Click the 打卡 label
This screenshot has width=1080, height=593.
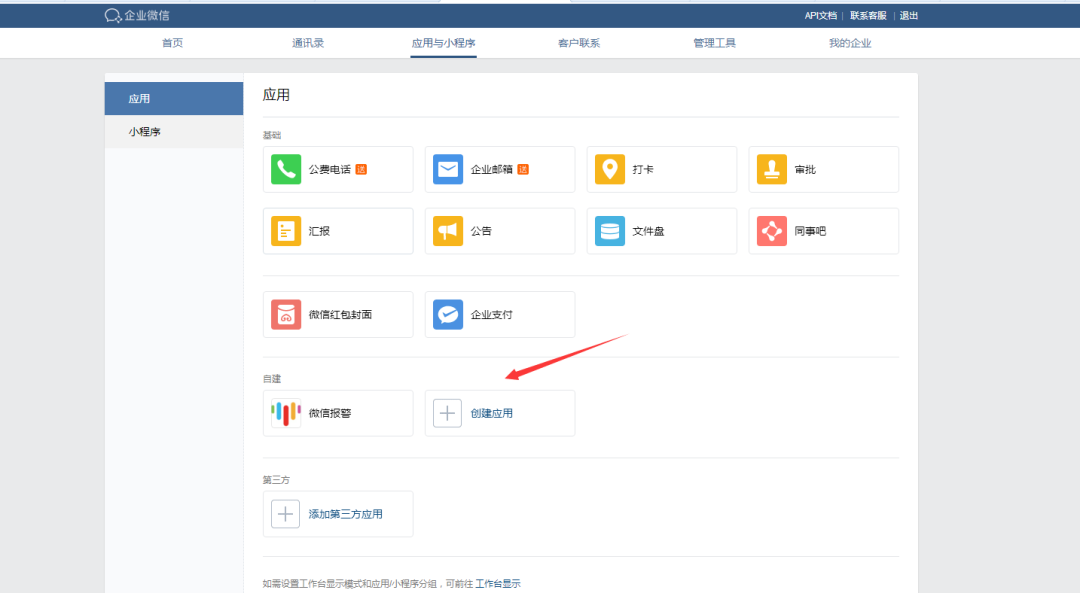pyautogui.click(x=643, y=169)
